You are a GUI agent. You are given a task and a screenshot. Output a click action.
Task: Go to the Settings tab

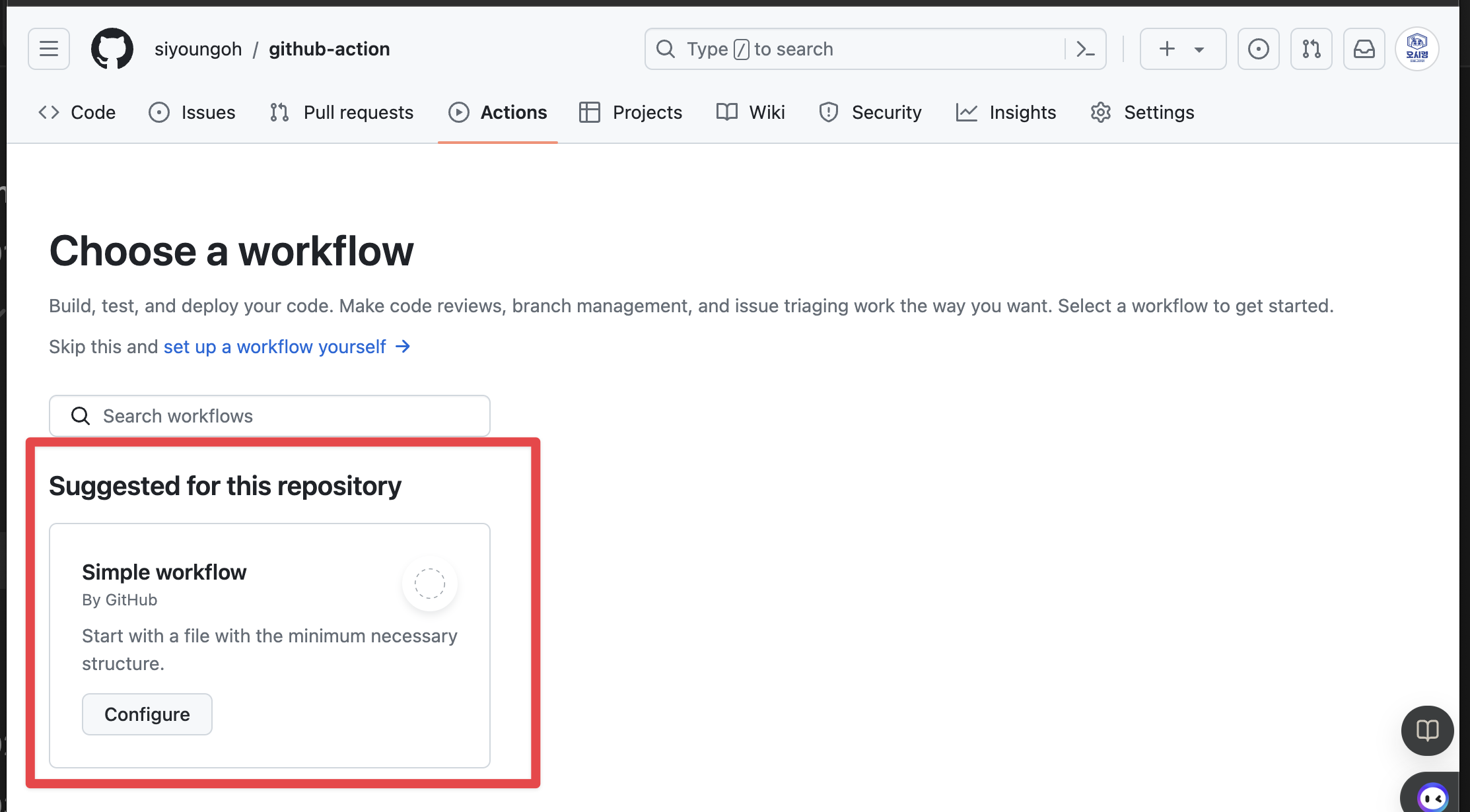pyautogui.click(x=1142, y=112)
